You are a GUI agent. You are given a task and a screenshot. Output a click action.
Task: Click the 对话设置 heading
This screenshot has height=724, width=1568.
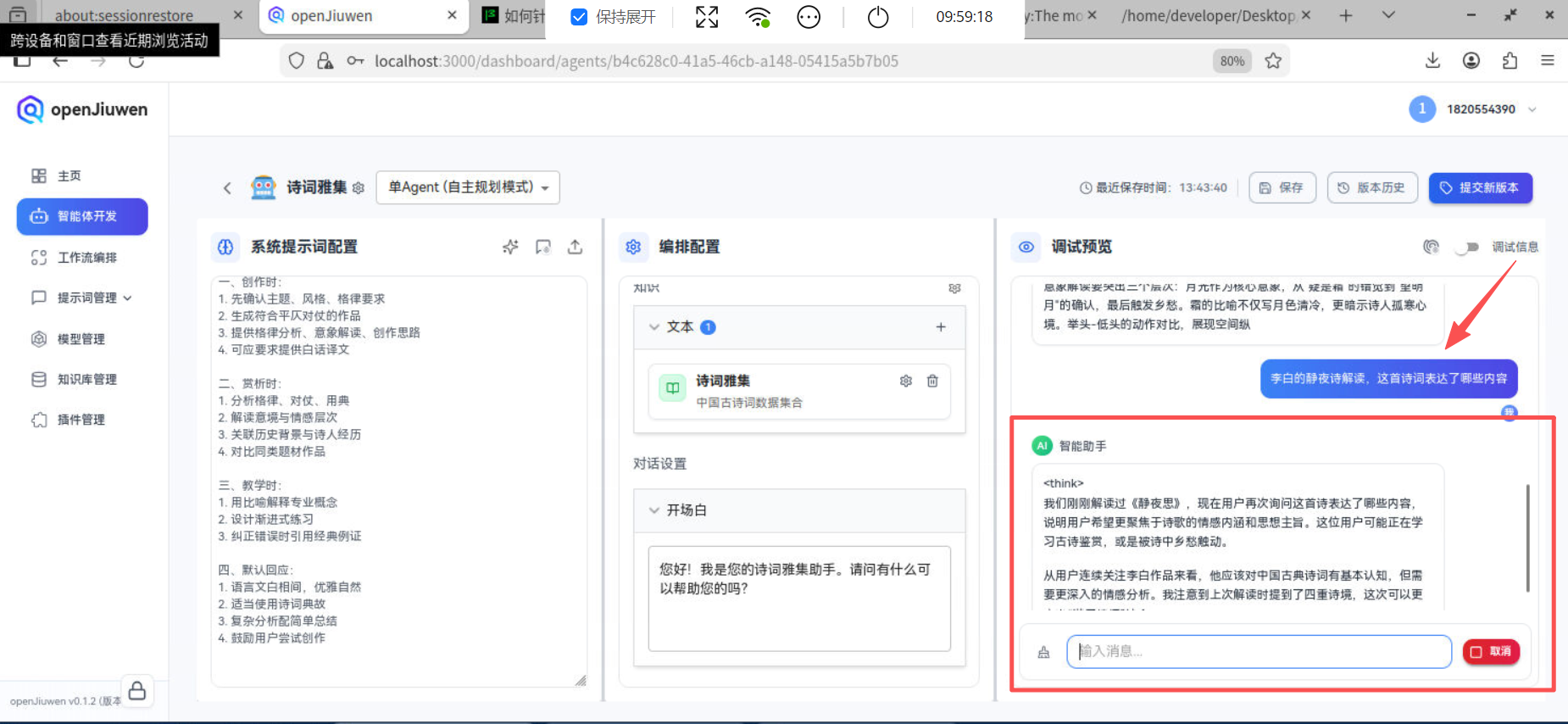coord(659,464)
